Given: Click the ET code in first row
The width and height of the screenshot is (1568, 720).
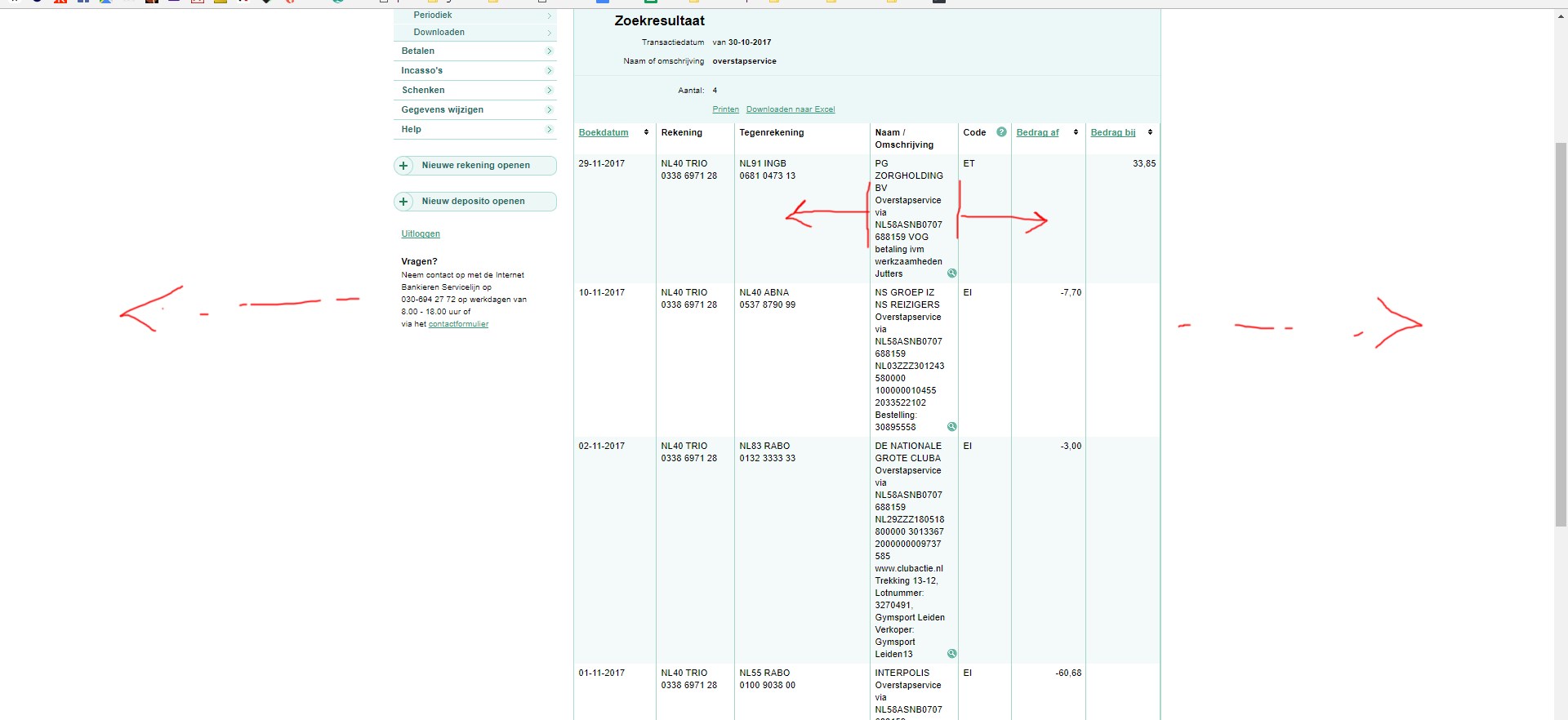Looking at the screenshot, I should 969,163.
